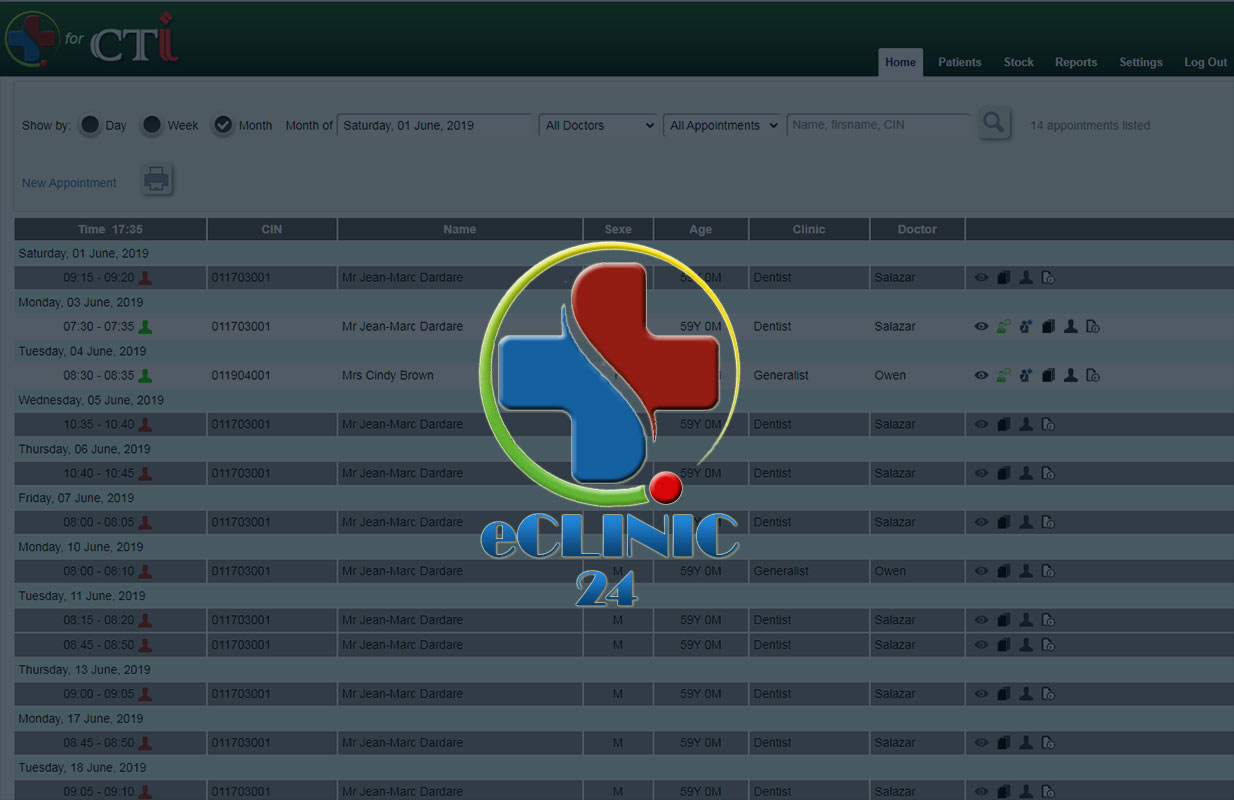This screenshot has width=1234, height=800.
Task: Open stacked documents icon in 07:30 - 07:35 row
Action: click(1048, 327)
